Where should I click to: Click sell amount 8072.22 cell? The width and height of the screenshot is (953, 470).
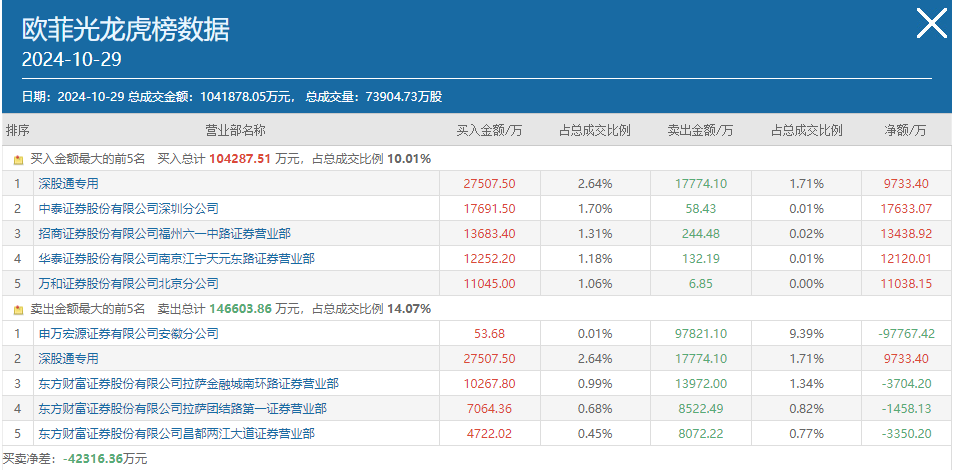pos(701,434)
